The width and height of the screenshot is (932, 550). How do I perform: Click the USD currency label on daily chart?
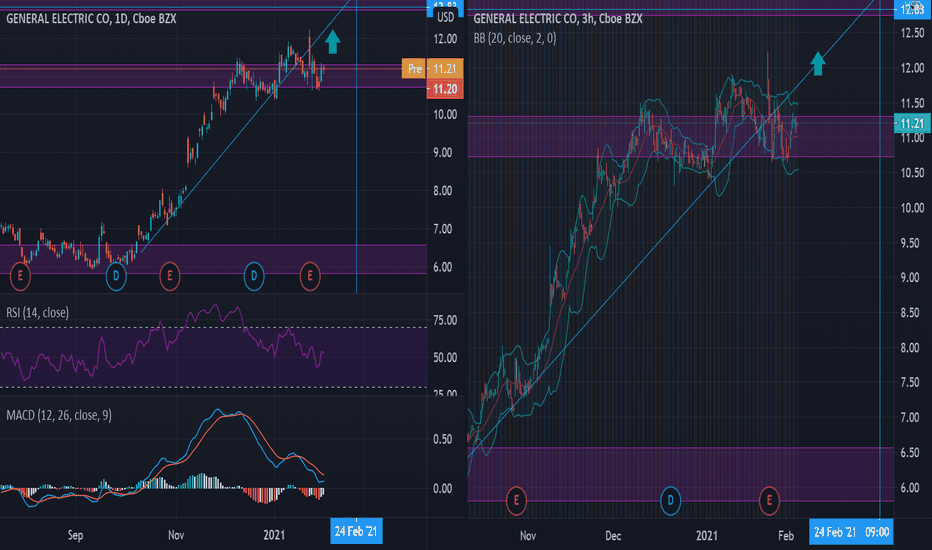(445, 17)
